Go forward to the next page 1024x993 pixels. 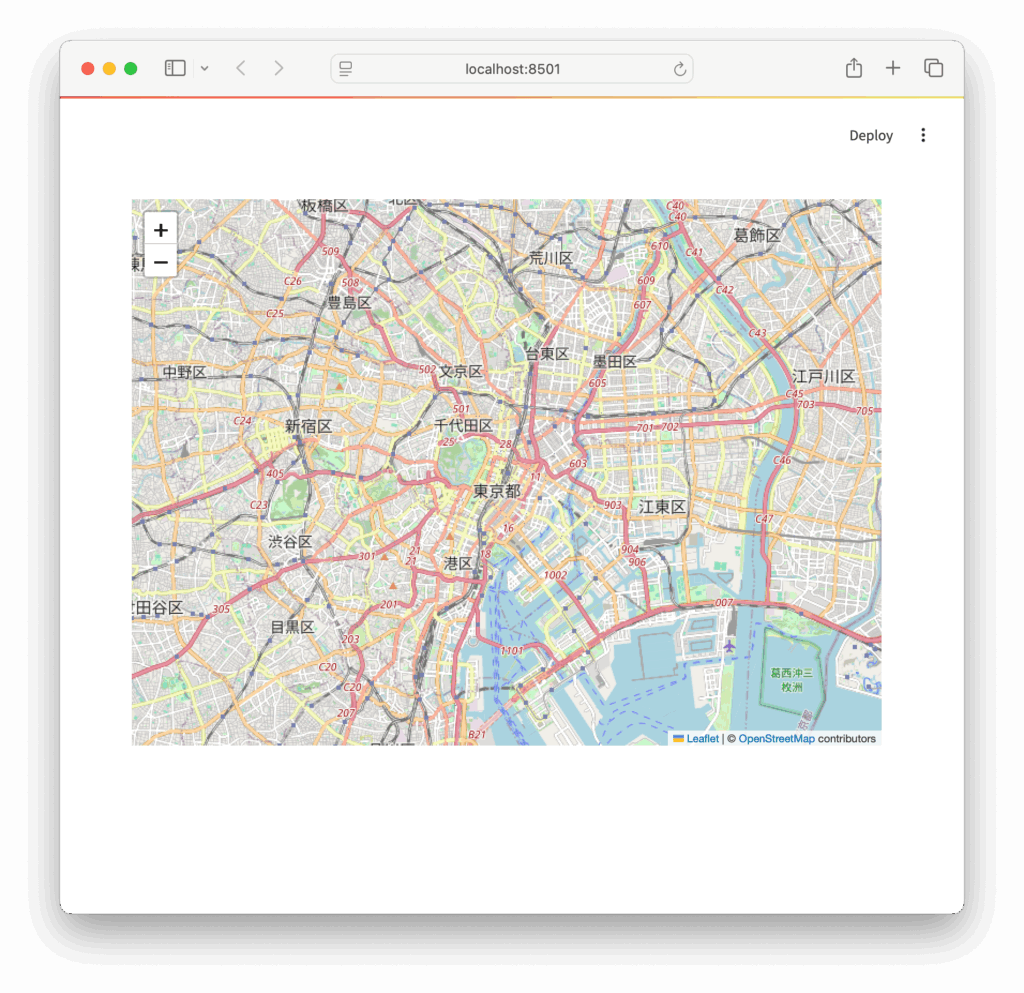(x=279, y=68)
